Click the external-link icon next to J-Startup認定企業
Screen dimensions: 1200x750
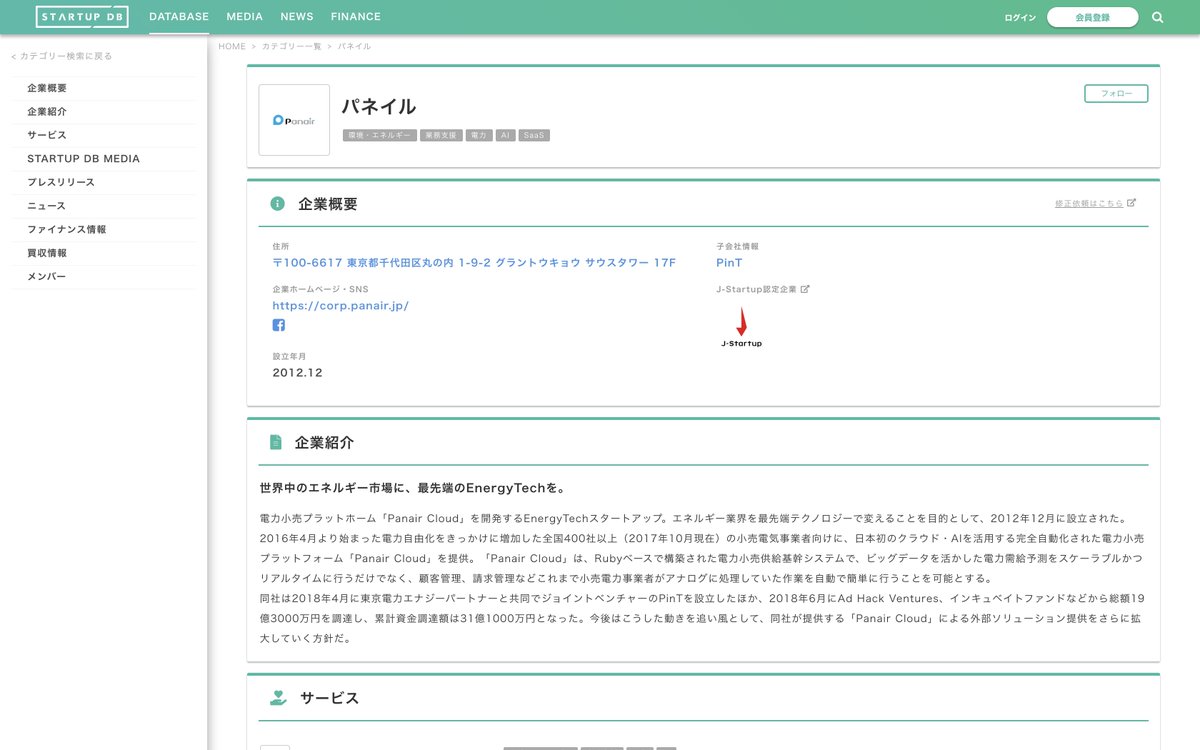pyautogui.click(x=805, y=289)
